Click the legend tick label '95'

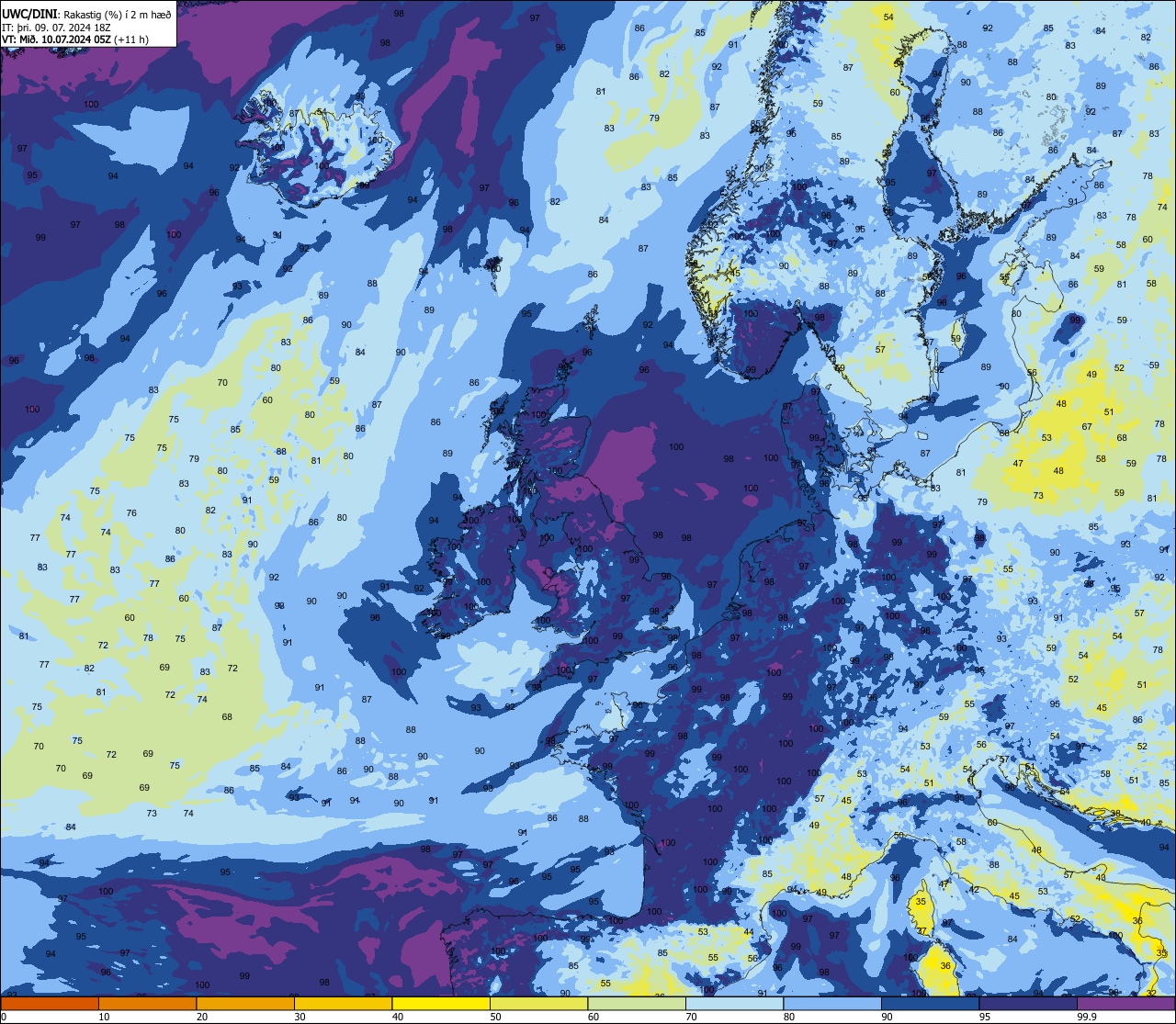point(986,1018)
